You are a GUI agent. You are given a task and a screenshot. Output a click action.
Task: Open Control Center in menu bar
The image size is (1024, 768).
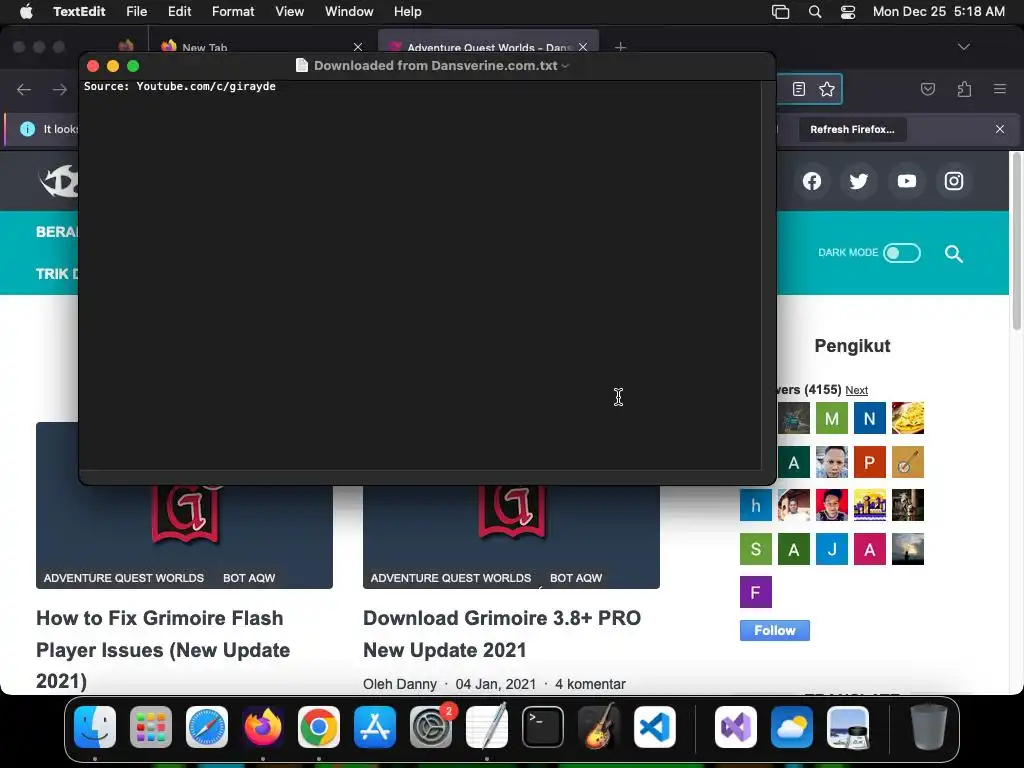(x=848, y=12)
